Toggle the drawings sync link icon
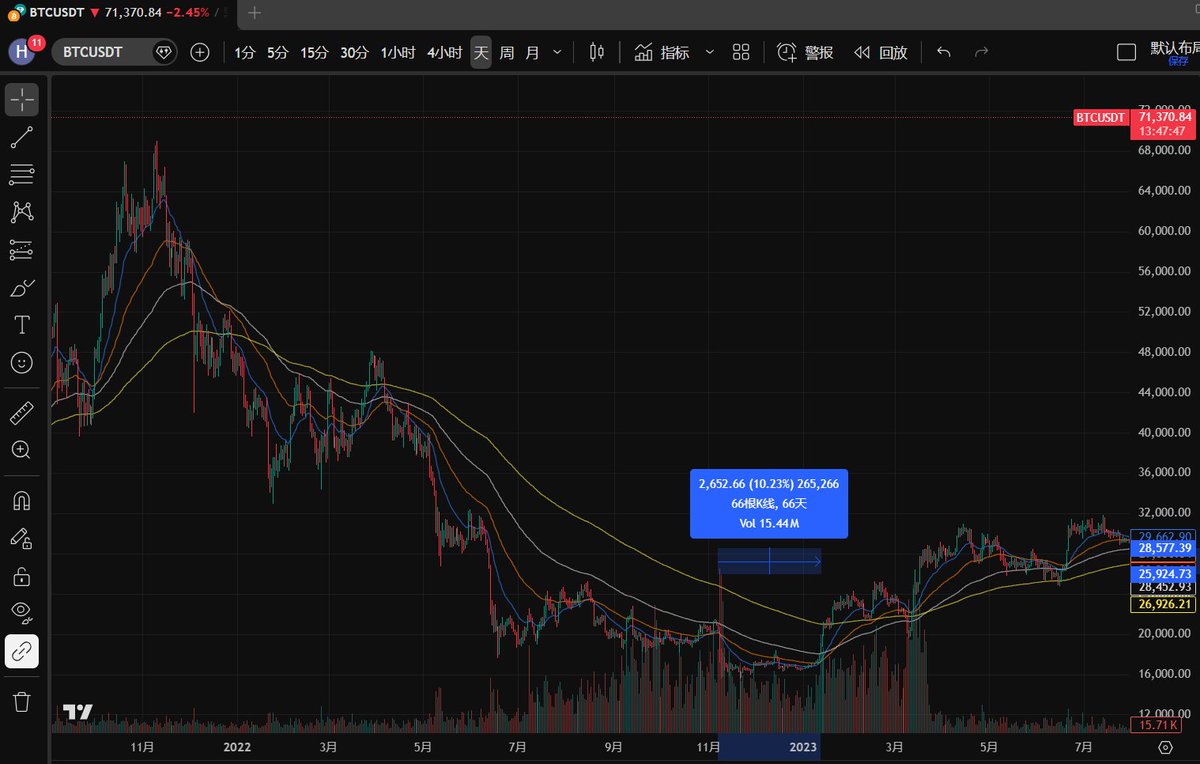 22,651
